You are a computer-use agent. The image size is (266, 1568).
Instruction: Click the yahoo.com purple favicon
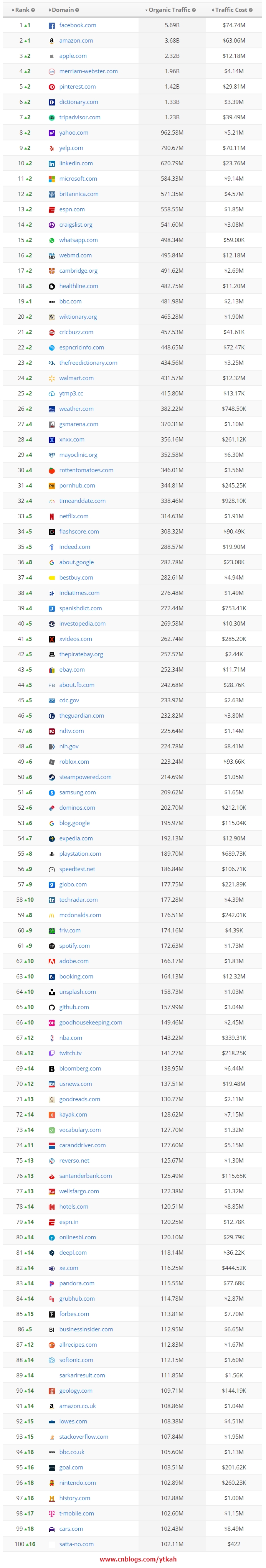[52, 133]
